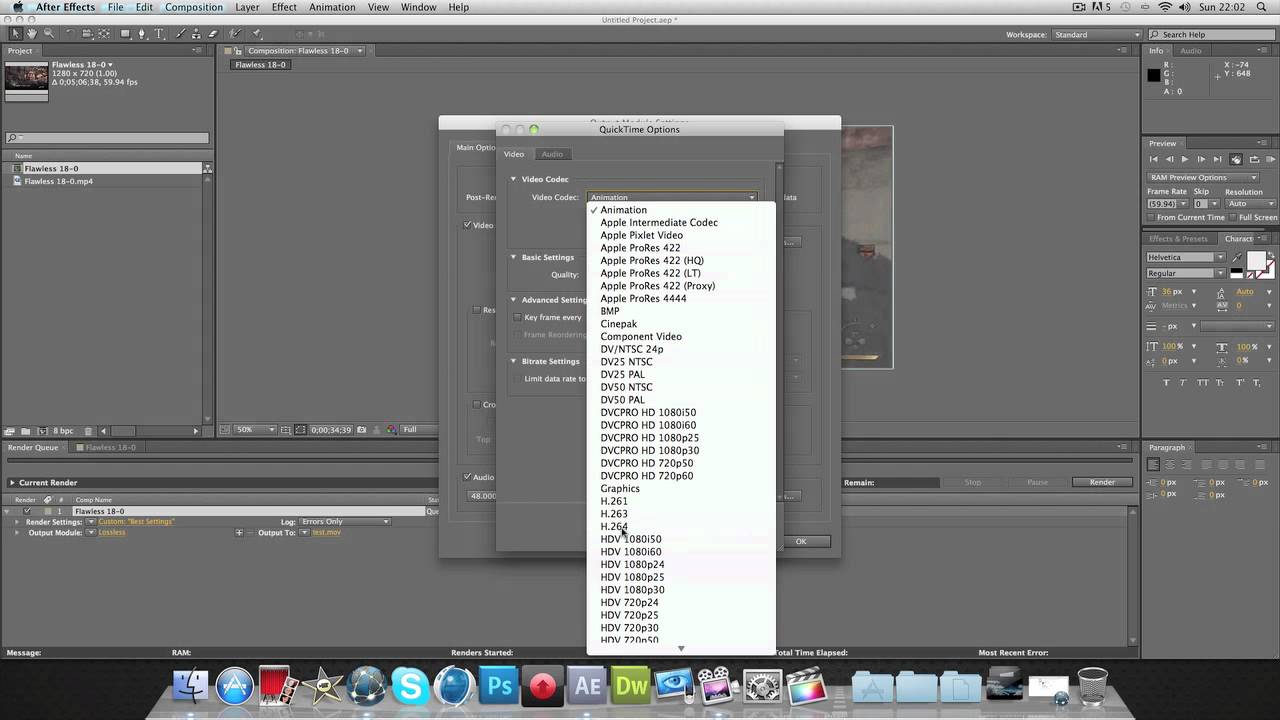
Task: Click the fill color swatch in Character panel
Action: [1255, 260]
